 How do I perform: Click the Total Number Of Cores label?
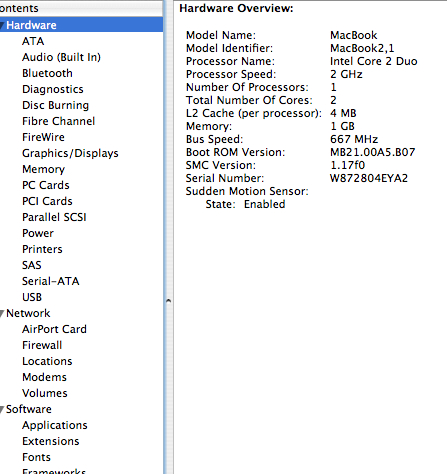point(249,100)
